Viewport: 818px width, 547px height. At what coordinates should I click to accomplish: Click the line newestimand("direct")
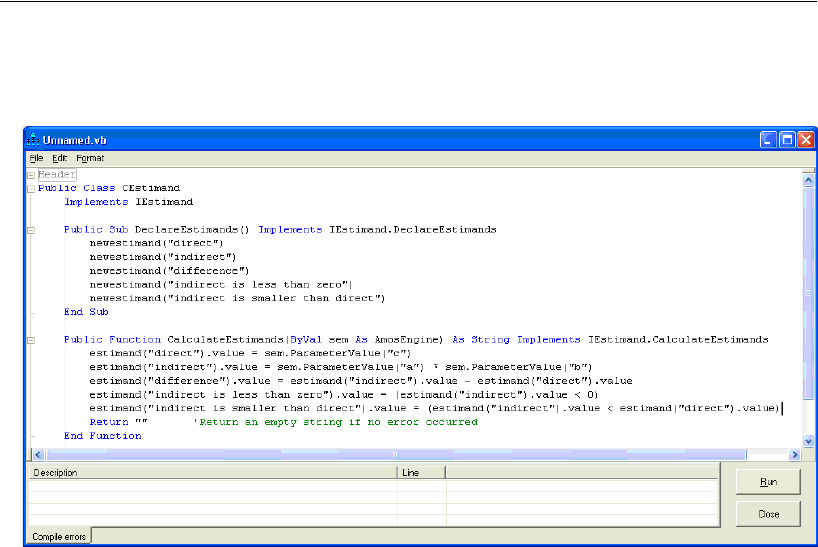[156, 243]
